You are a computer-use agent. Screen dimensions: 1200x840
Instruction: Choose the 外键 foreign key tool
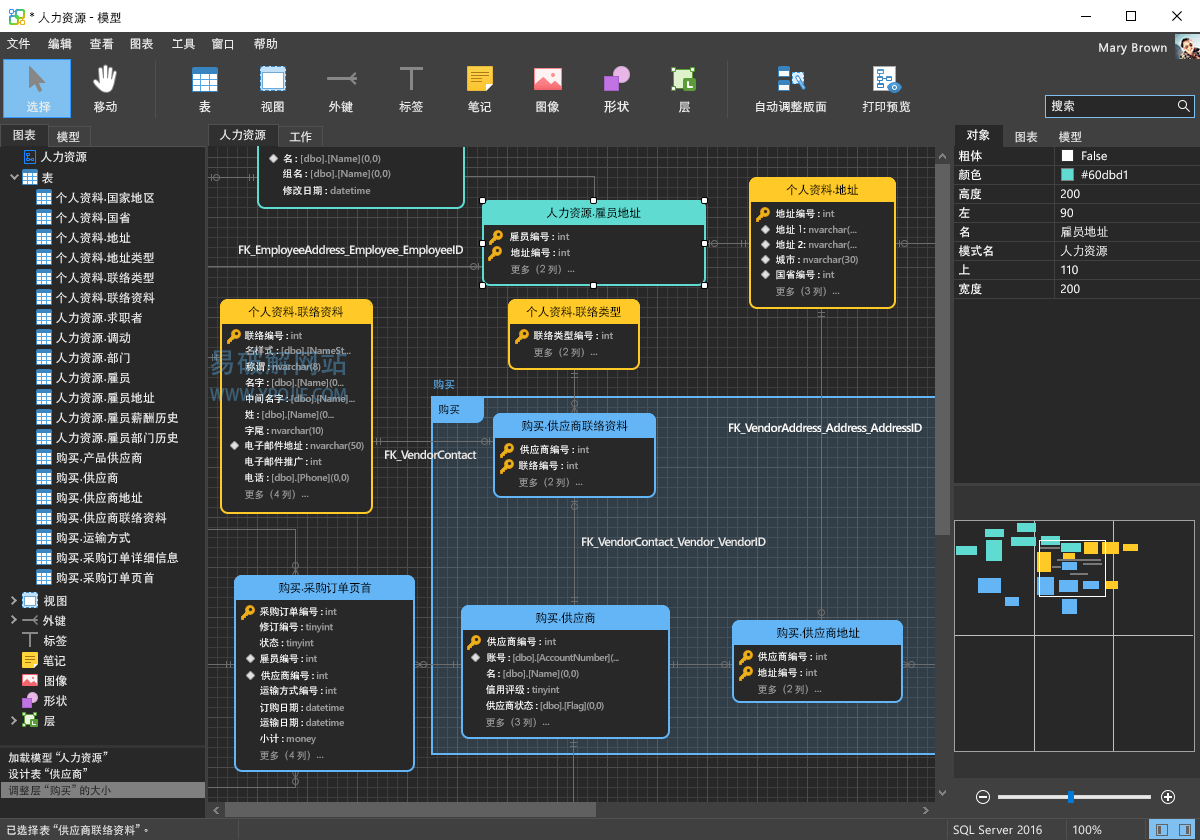tap(340, 88)
